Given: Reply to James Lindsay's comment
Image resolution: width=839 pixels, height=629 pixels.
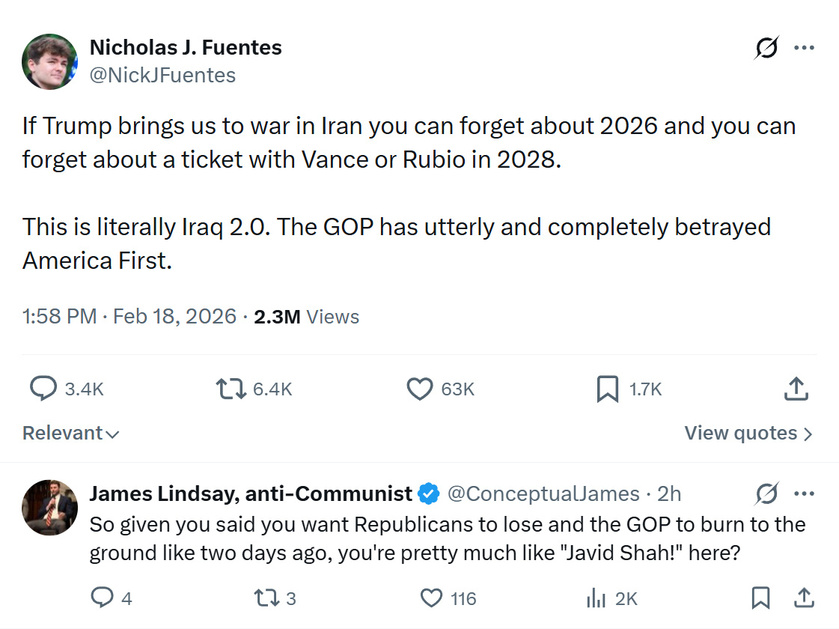Looking at the screenshot, I should point(102,598).
